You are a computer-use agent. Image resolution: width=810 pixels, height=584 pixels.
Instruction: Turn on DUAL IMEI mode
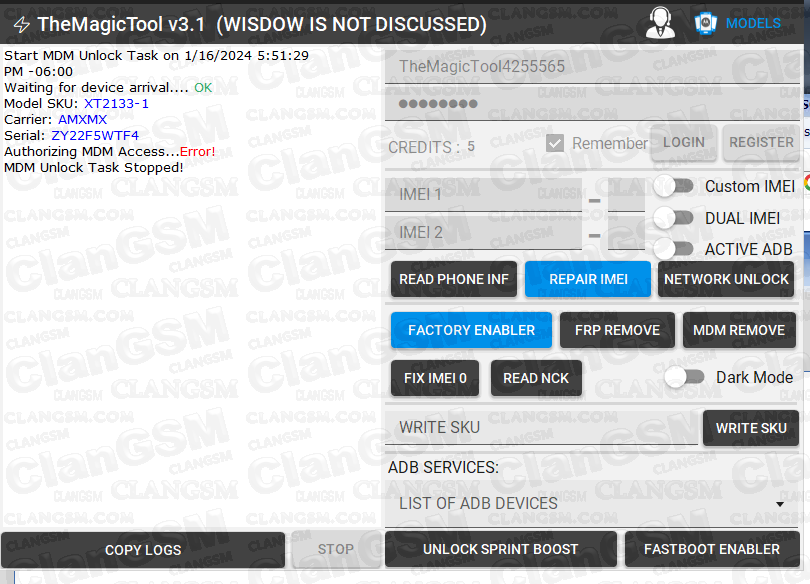click(674, 218)
